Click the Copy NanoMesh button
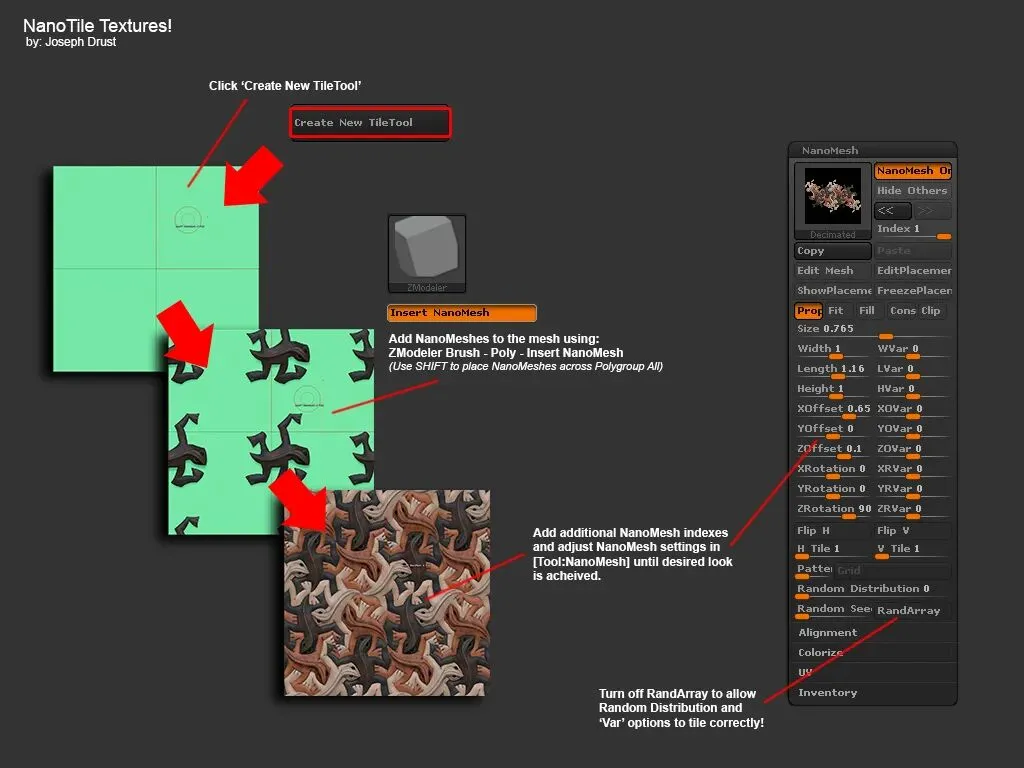 tap(833, 251)
